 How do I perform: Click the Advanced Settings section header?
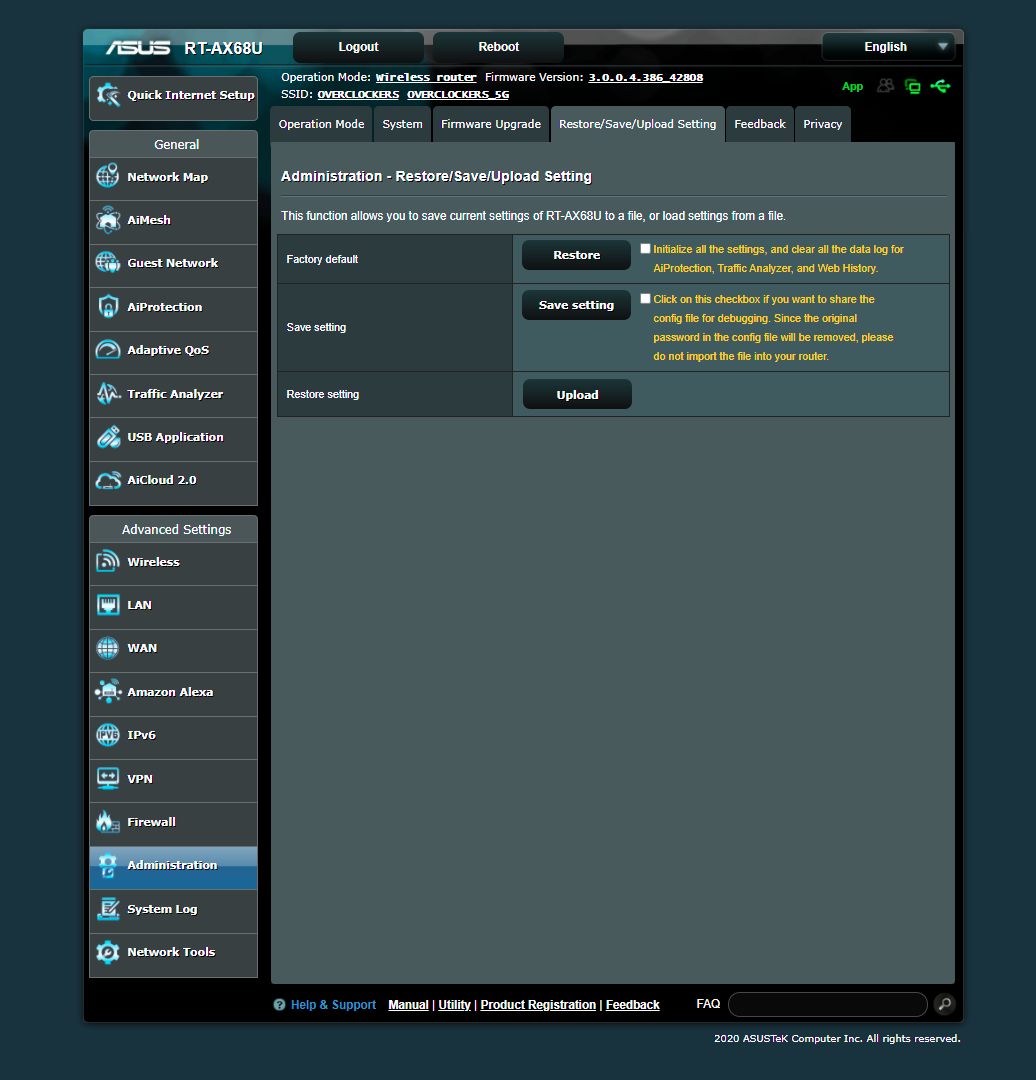(x=174, y=530)
